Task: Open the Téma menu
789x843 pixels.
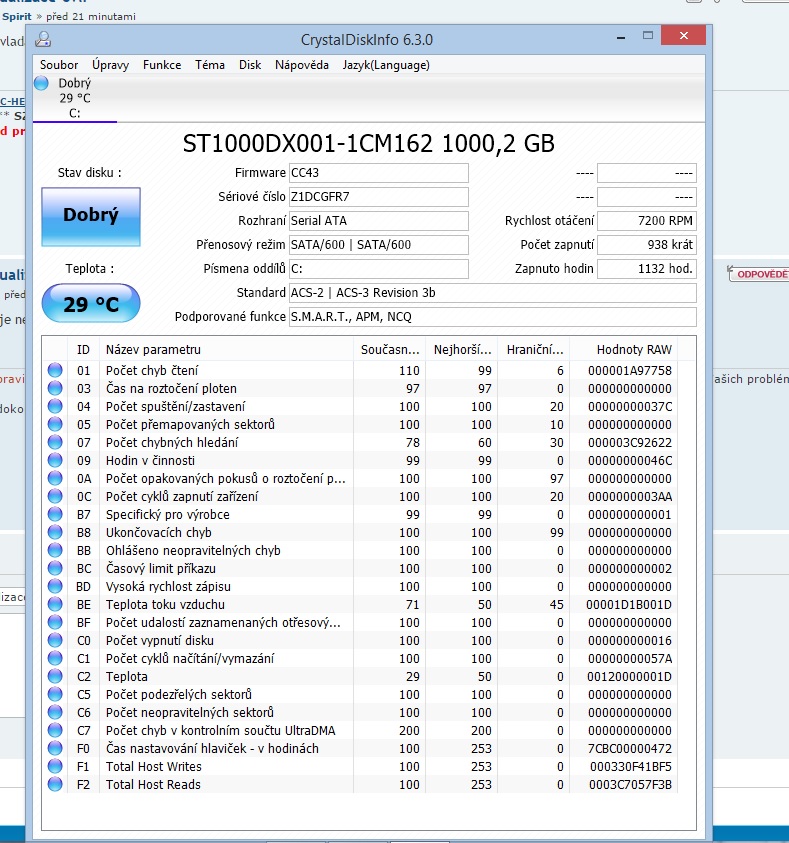Action: coord(210,65)
